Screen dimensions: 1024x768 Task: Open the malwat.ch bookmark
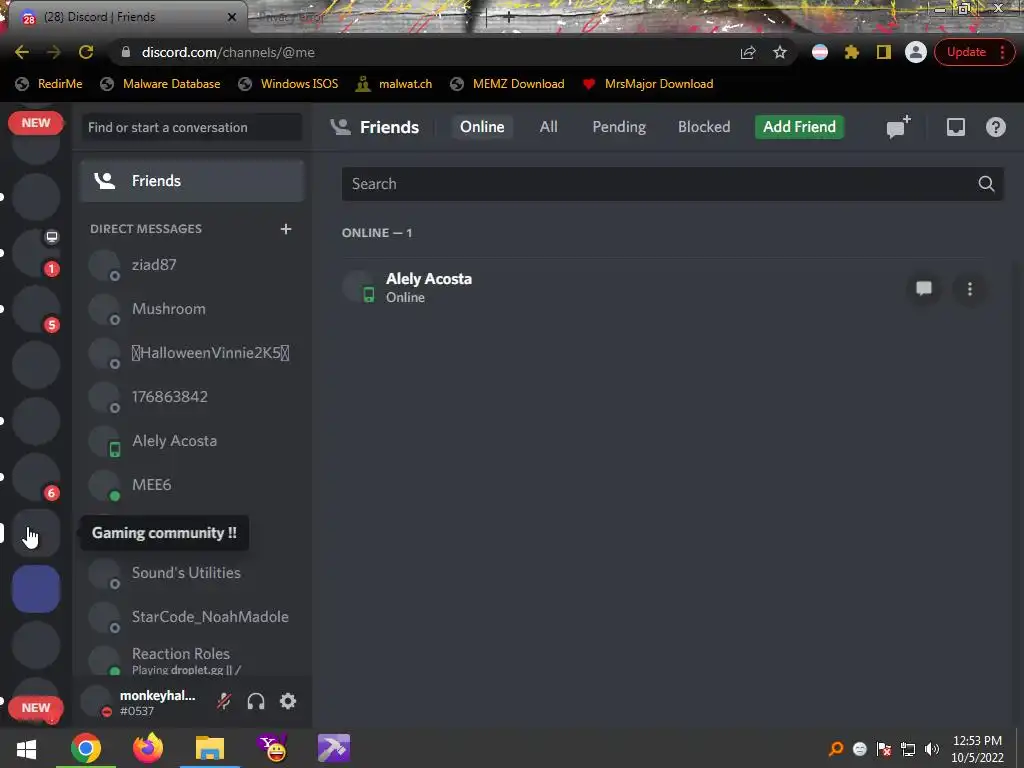[394, 84]
